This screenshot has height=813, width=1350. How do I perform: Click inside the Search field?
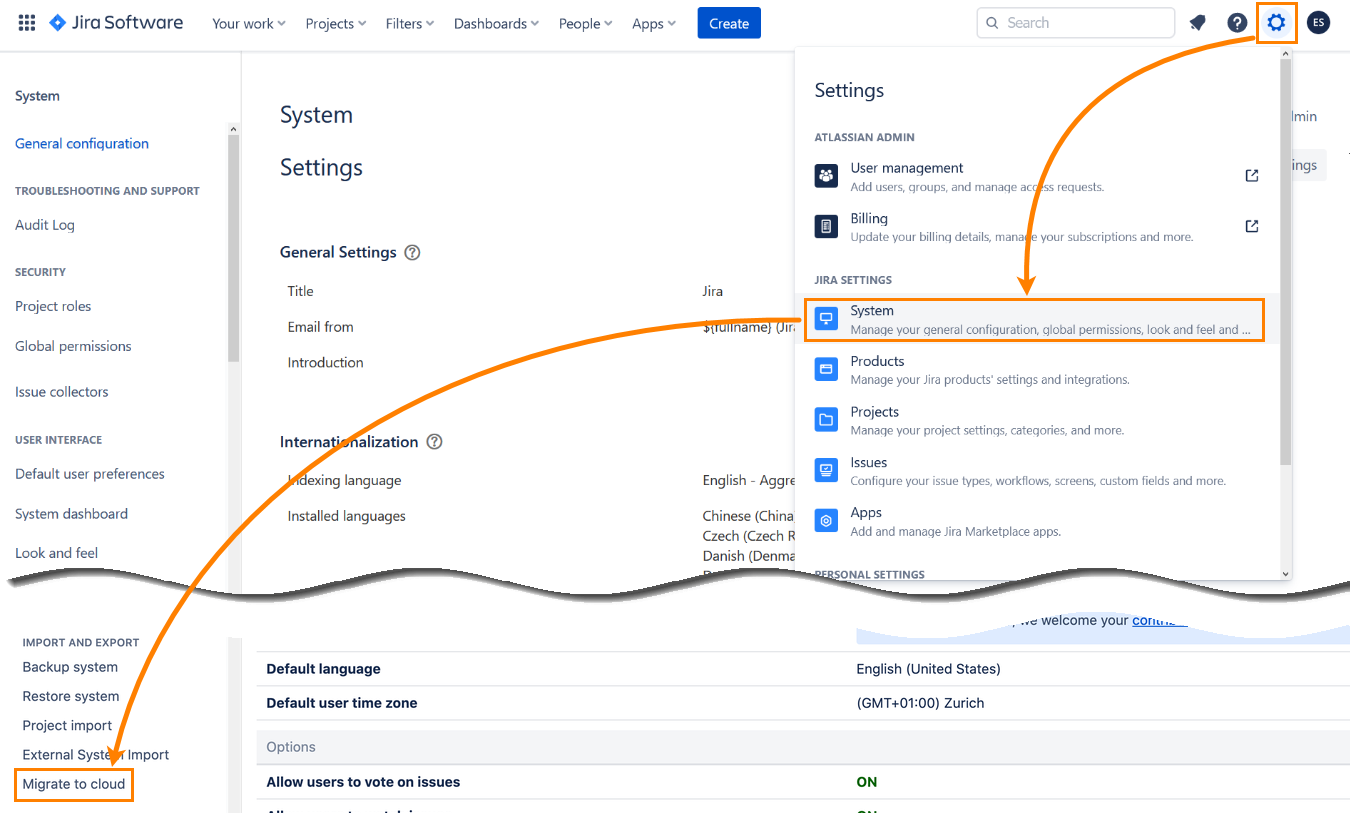[x=1075, y=22]
